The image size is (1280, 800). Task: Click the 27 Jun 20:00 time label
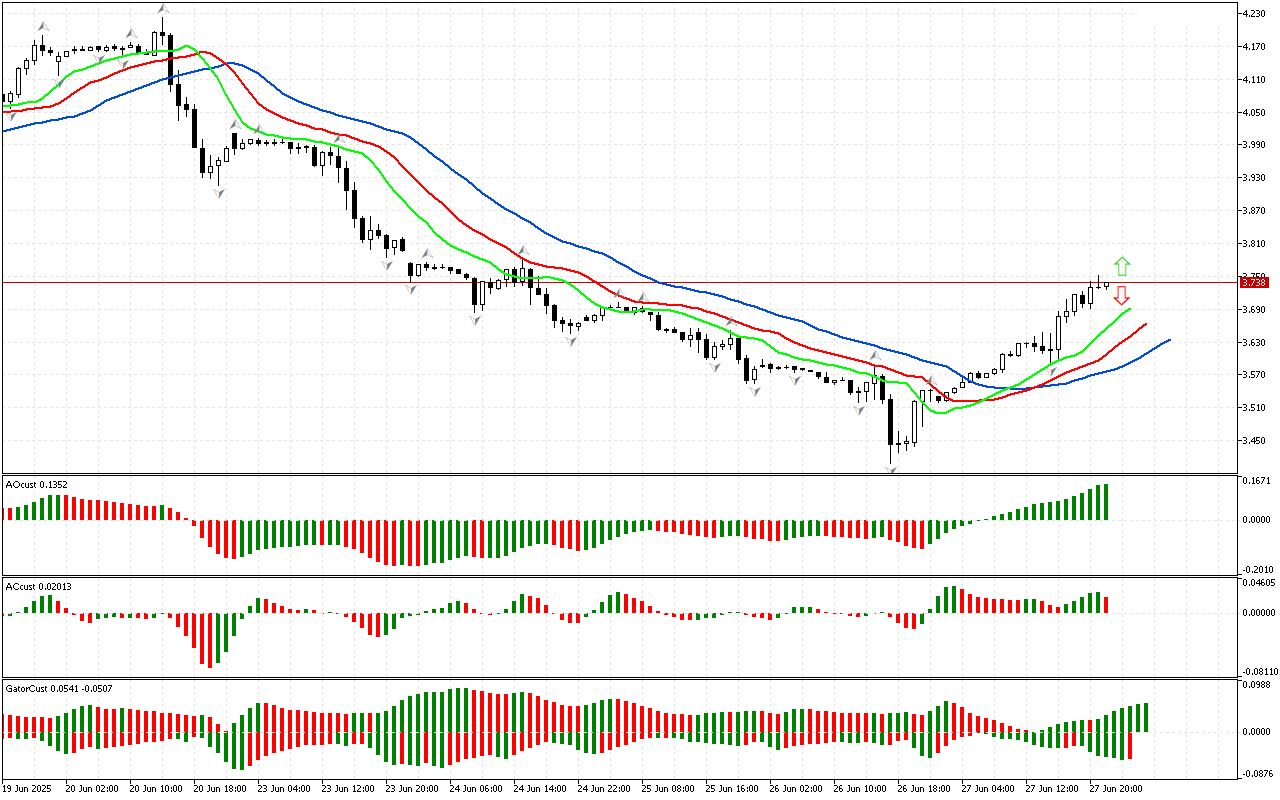[x=1117, y=788]
